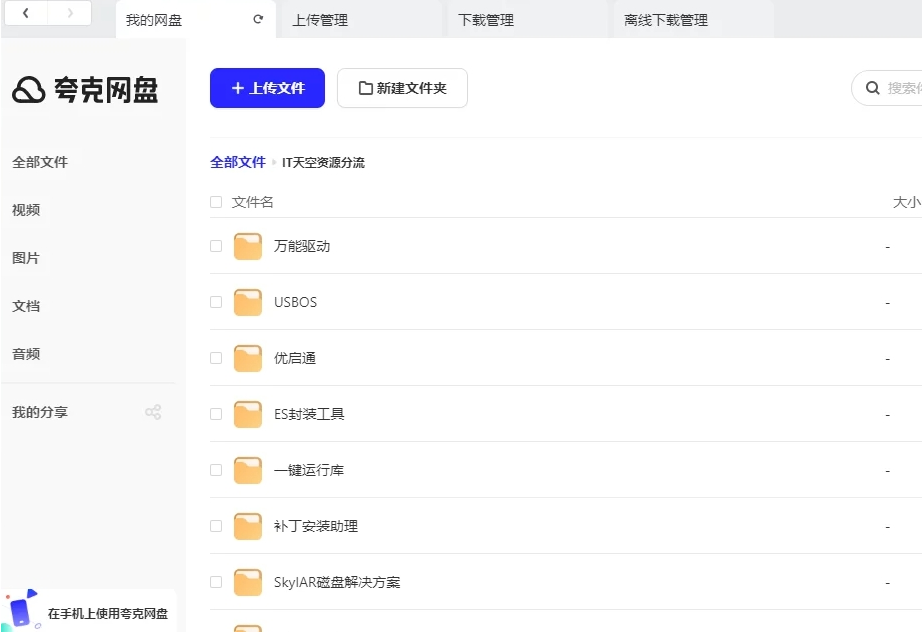Open the 补丁安装助理 folder name
Image resolution: width=923 pixels, height=632 pixels.
[316, 526]
